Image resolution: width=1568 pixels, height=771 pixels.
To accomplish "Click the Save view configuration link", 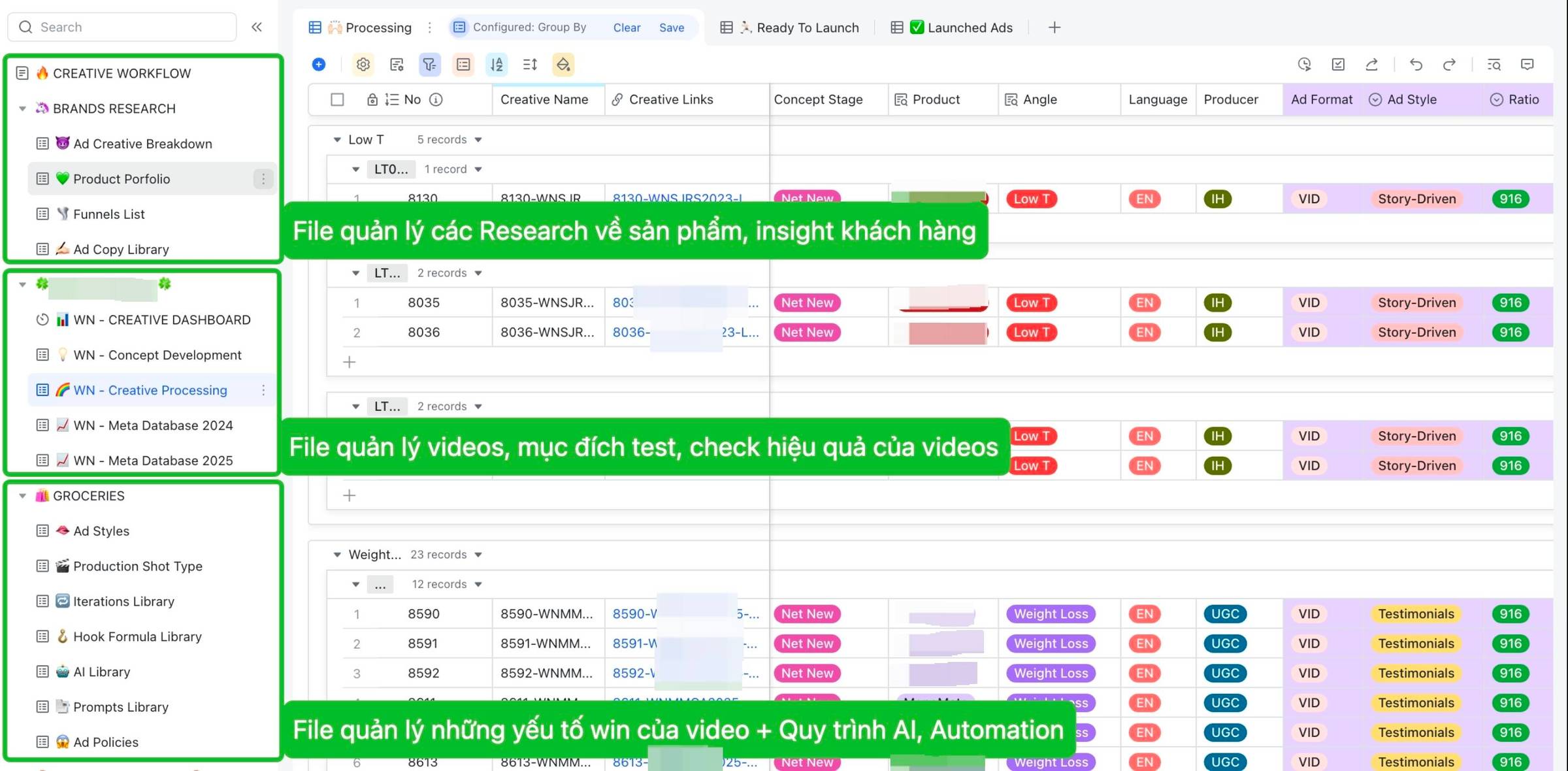I will coord(671,27).
